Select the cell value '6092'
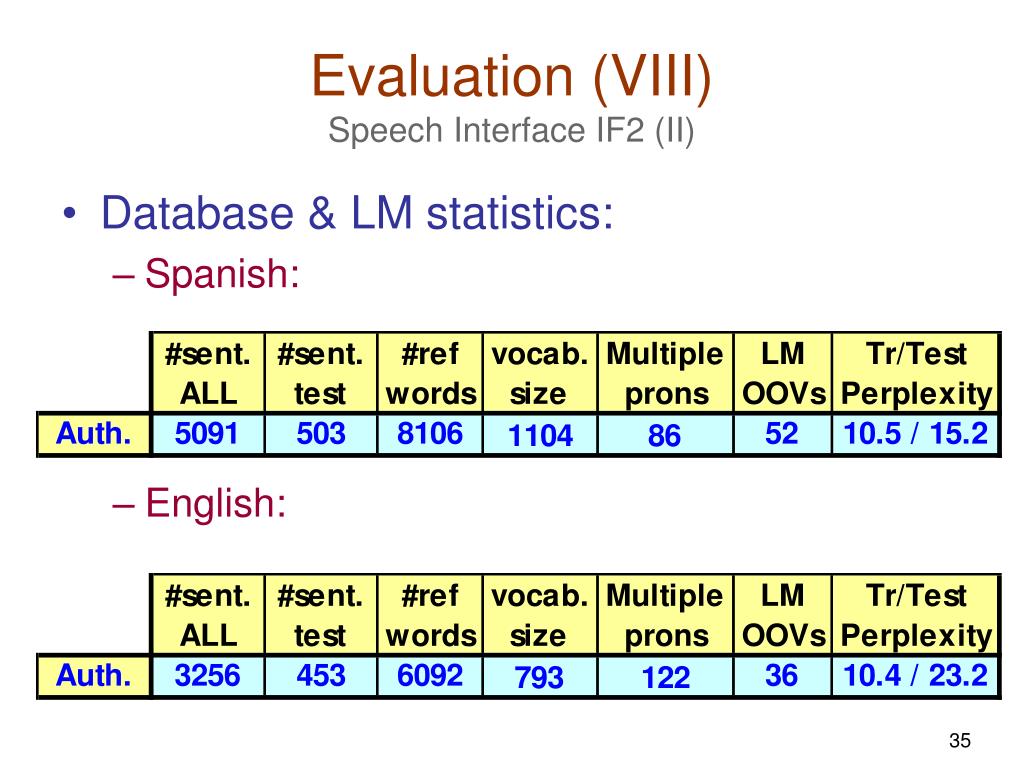1024x768 pixels. click(430, 675)
